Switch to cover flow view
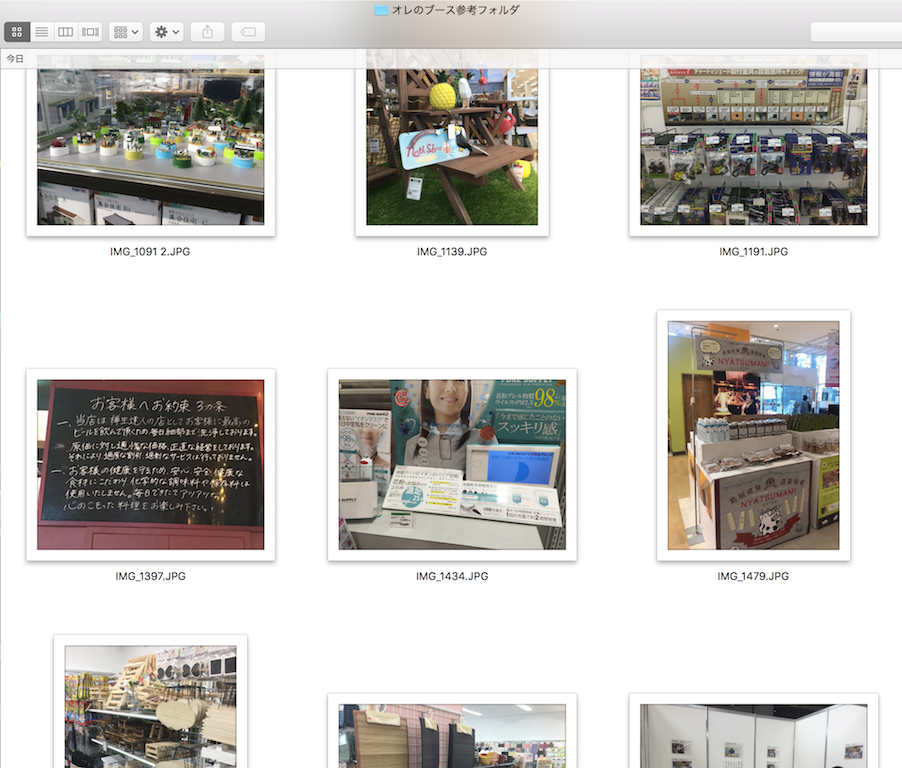The image size is (902, 768). [x=90, y=32]
